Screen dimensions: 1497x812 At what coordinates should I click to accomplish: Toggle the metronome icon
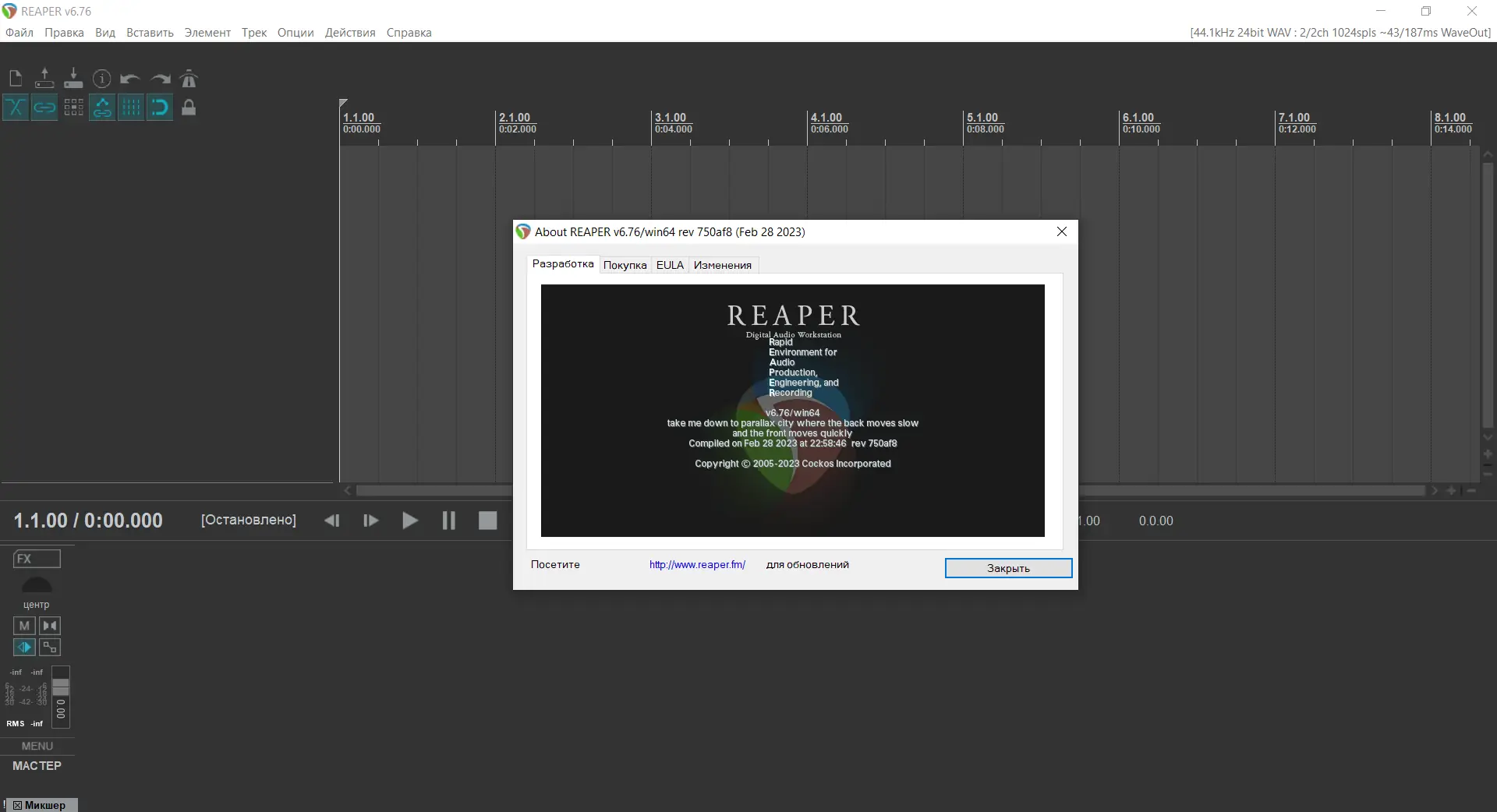pos(189,79)
